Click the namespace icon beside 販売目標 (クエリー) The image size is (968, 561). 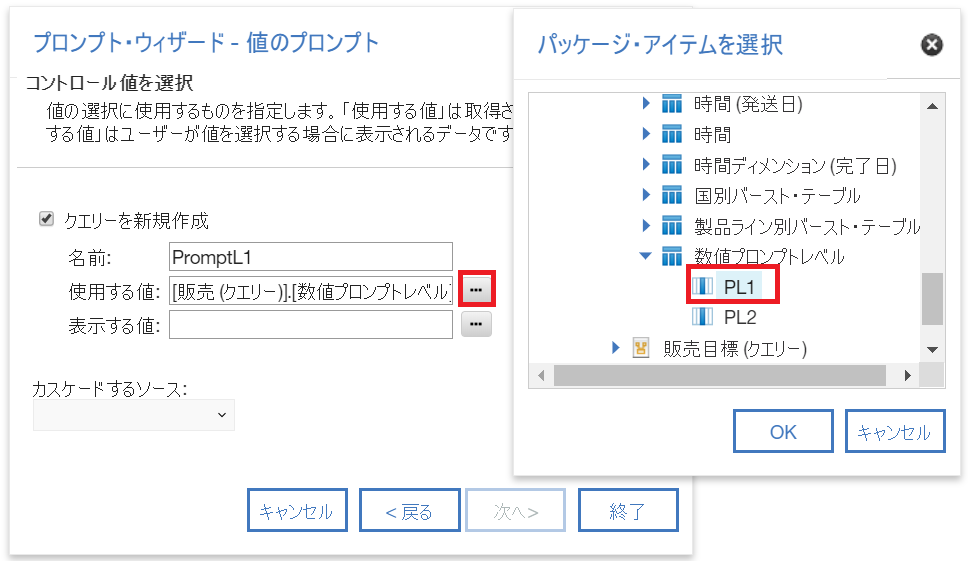[x=641, y=348]
